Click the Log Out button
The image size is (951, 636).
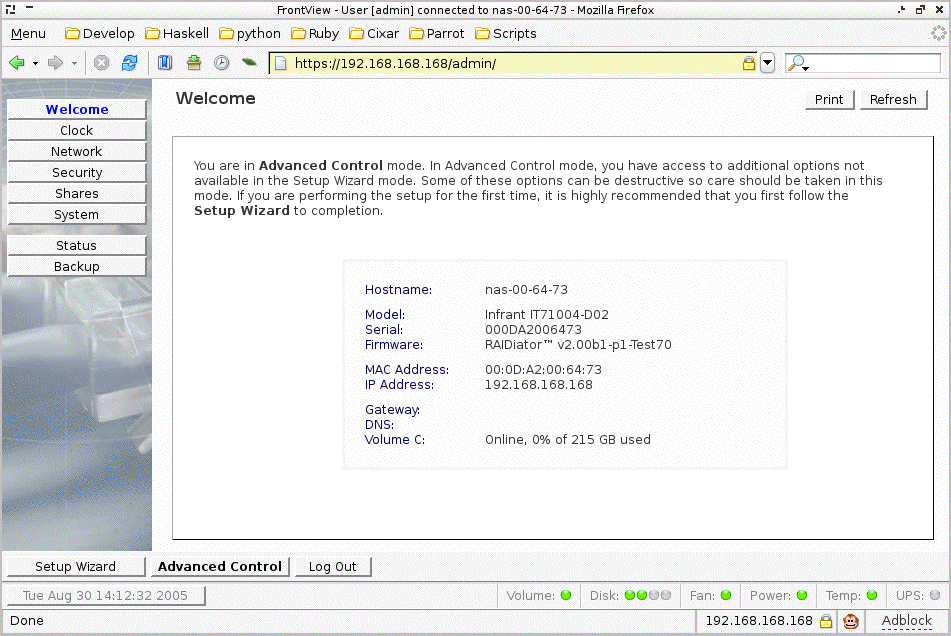point(332,567)
